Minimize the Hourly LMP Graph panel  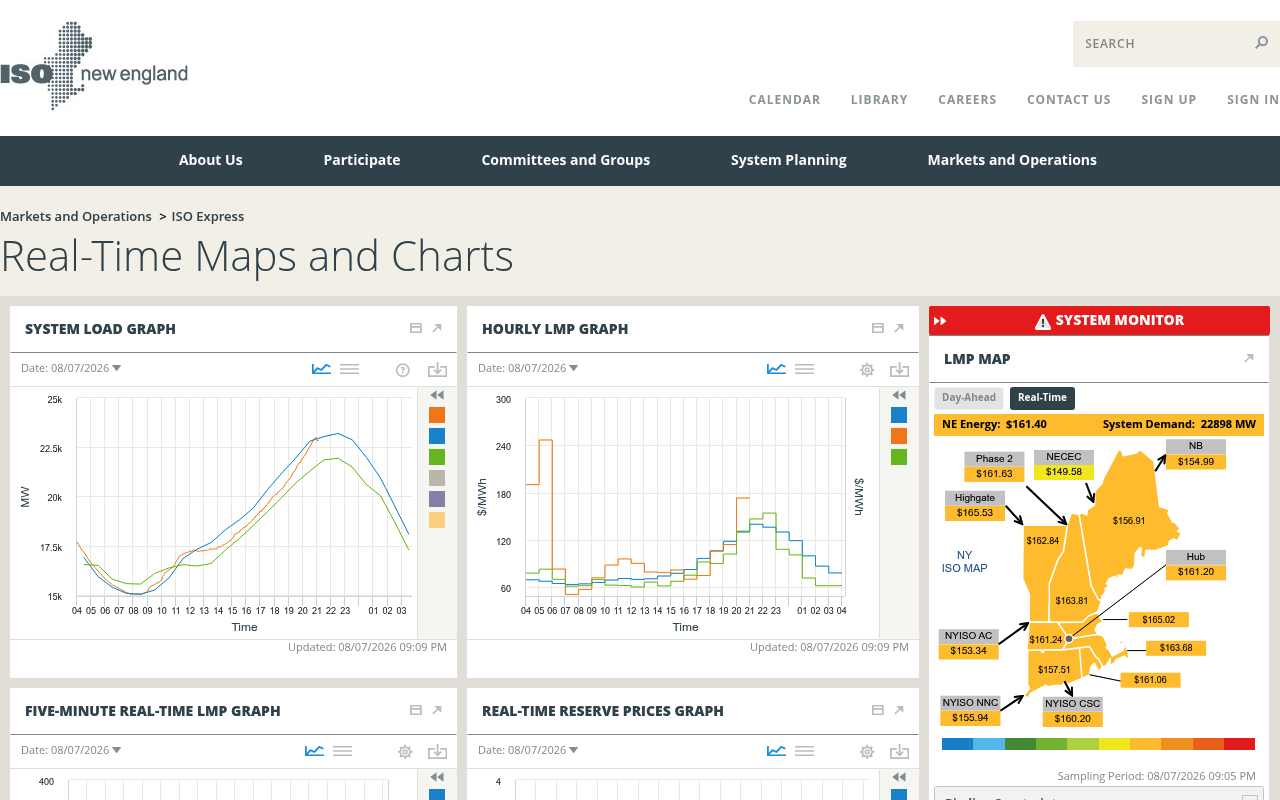(878, 328)
